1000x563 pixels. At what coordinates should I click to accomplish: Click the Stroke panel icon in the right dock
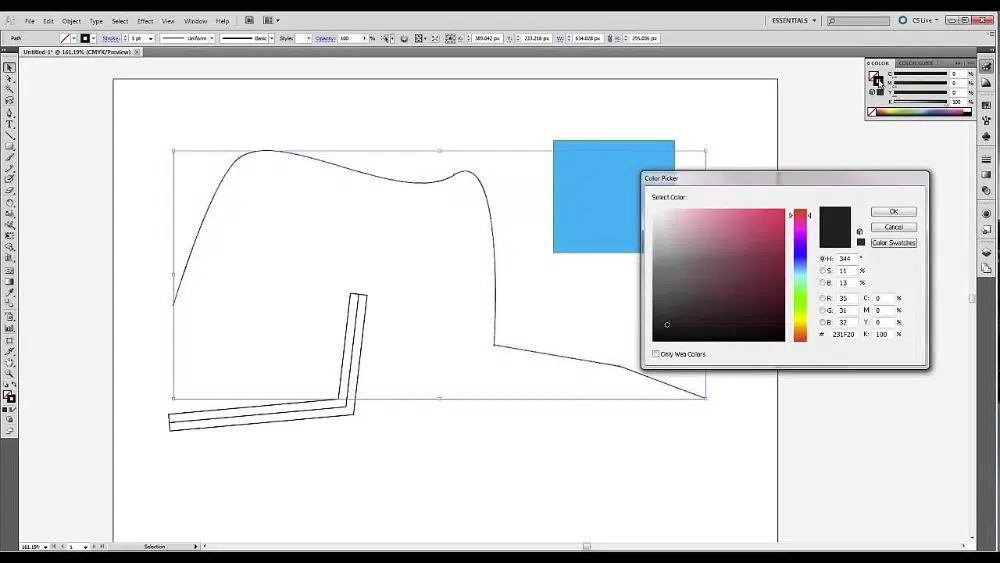click(986, 159)
